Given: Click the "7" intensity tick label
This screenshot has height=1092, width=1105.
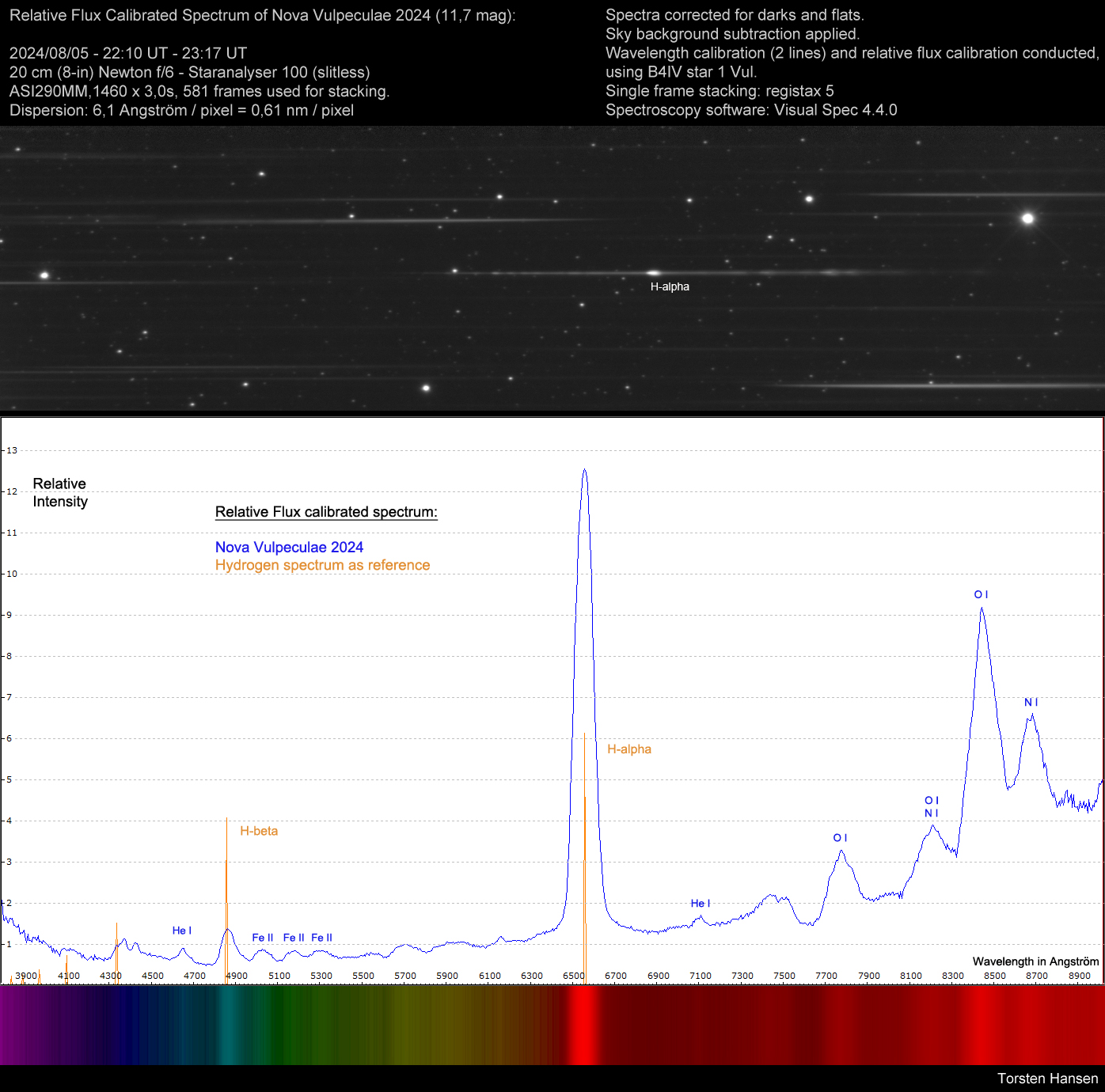Looking at the screenshot, I should tap(9, 697).
